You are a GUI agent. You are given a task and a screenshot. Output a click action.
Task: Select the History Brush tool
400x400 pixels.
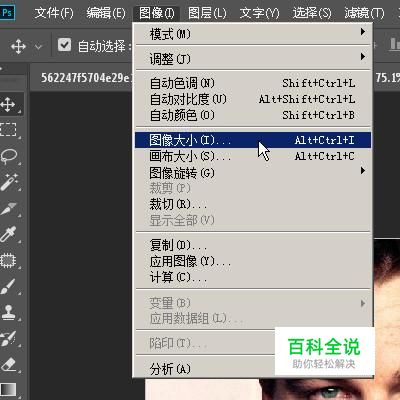(x=9, y=338)
